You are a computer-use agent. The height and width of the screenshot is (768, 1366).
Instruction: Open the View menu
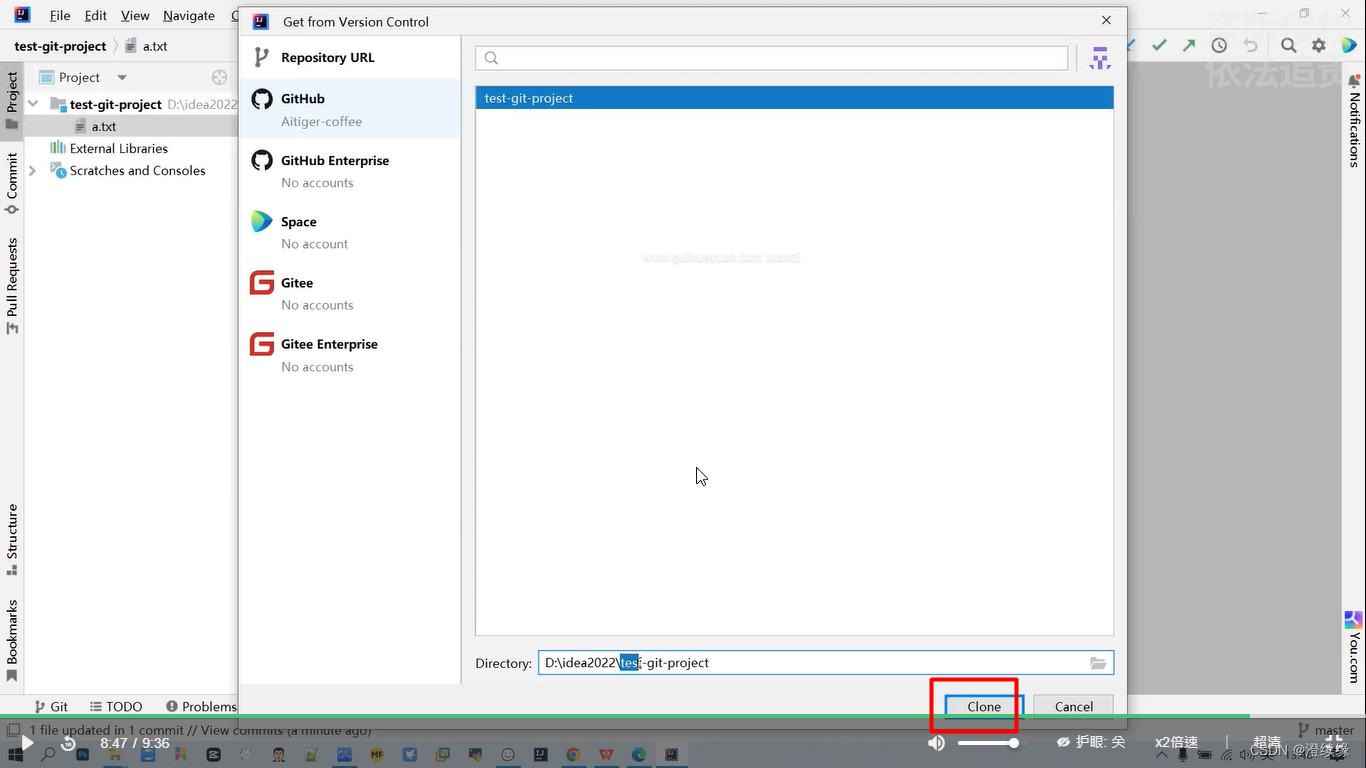[135, 16]
